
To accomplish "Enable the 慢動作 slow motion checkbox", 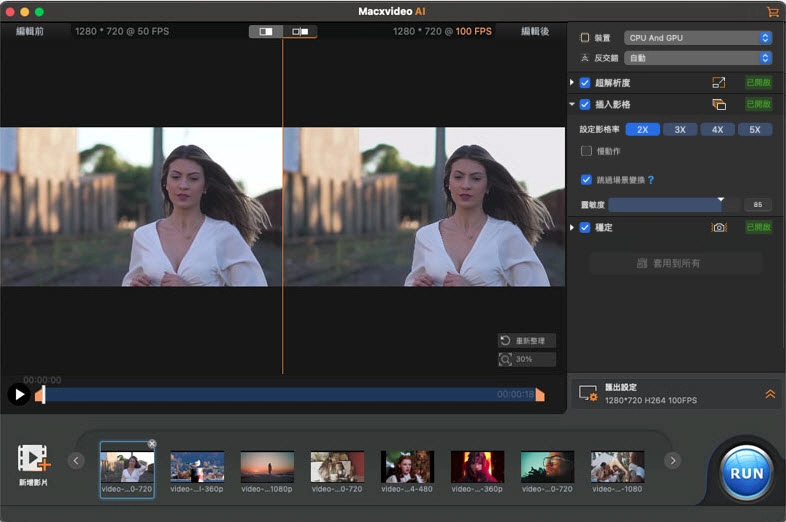I will pyautogui.click(x=587, y=151).
